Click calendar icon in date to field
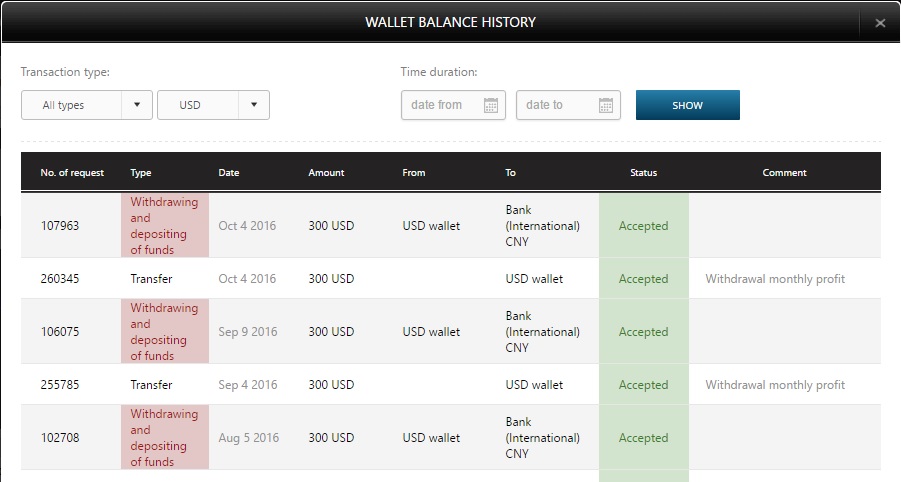Screen dimensions: 901x482 point(605,105)
